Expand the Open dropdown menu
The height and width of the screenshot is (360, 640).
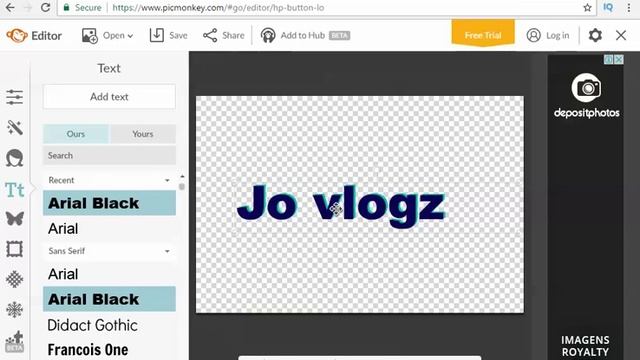(x=130, y=36)
